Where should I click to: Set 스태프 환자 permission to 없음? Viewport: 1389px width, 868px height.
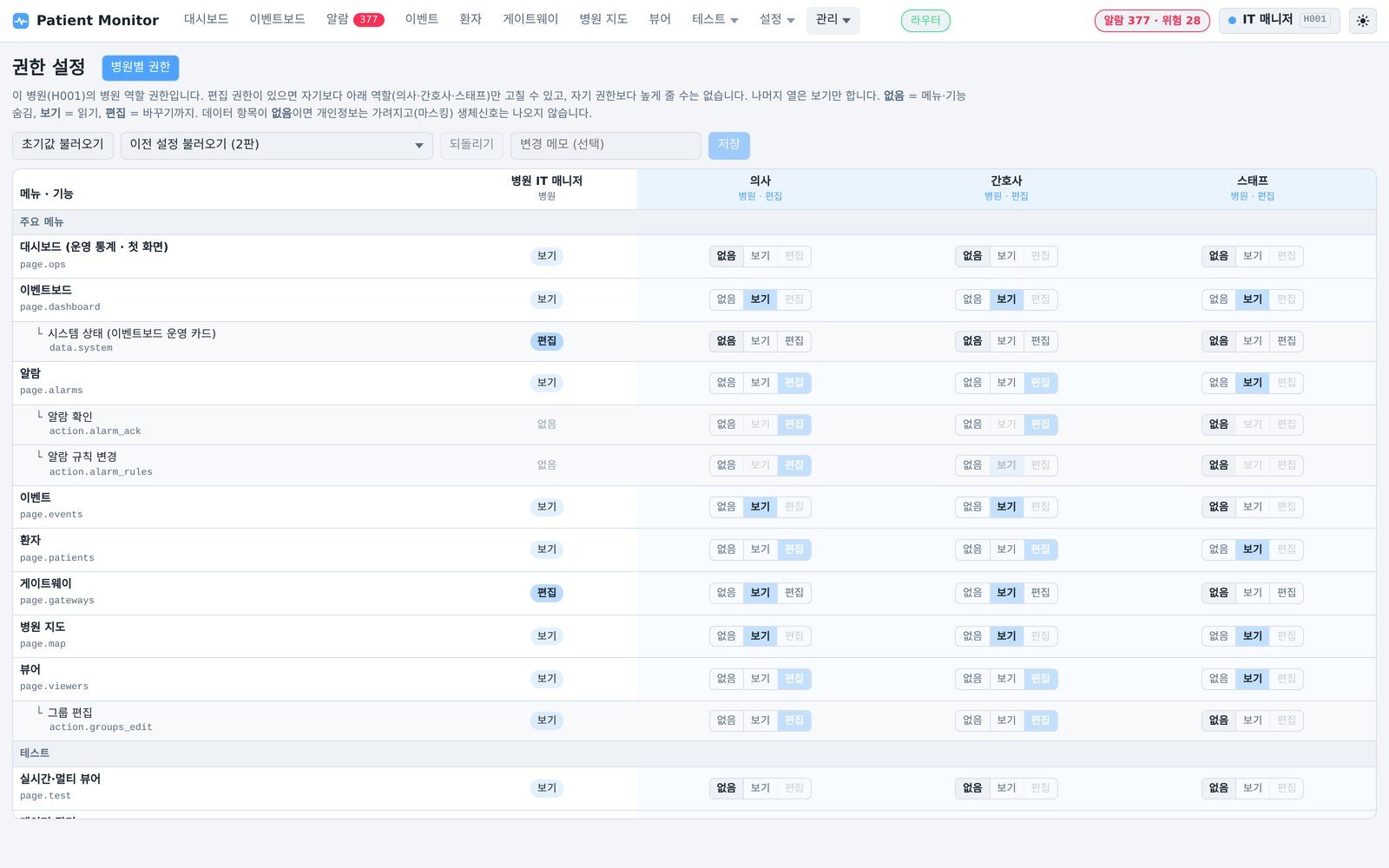pyautogui.click(x=1219, y=549)
